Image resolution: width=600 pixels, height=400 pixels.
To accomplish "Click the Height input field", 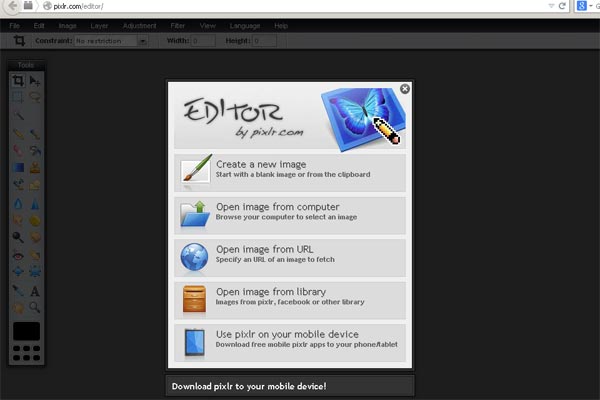I will (264, 41).
